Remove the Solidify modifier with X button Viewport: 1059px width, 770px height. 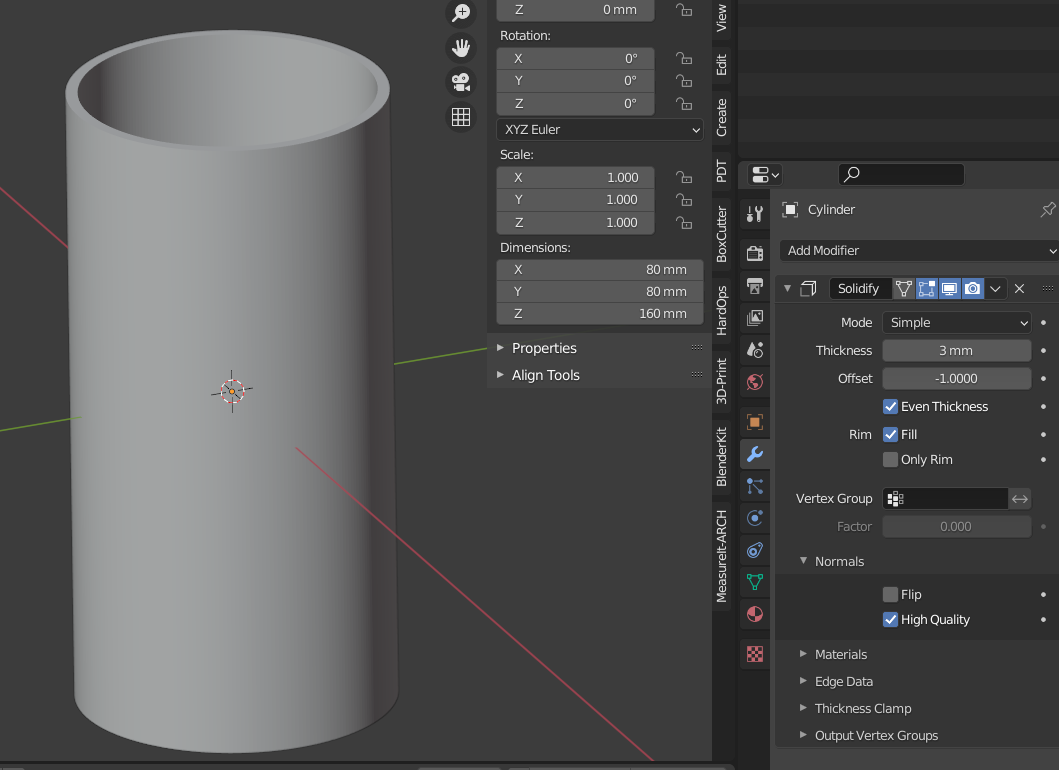[x=1019, y=288]
